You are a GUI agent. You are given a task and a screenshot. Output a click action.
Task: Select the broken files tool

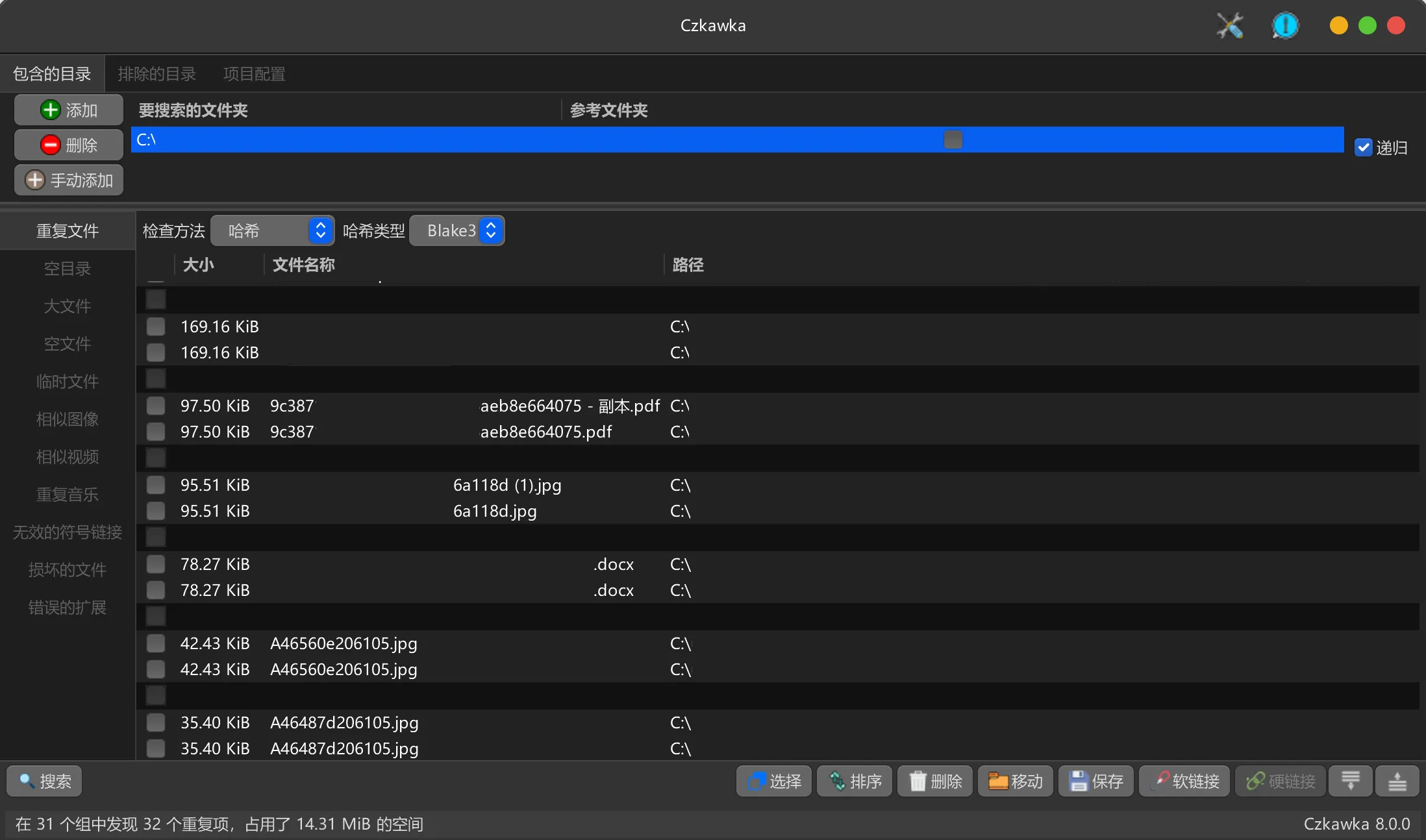coord(68,570)
